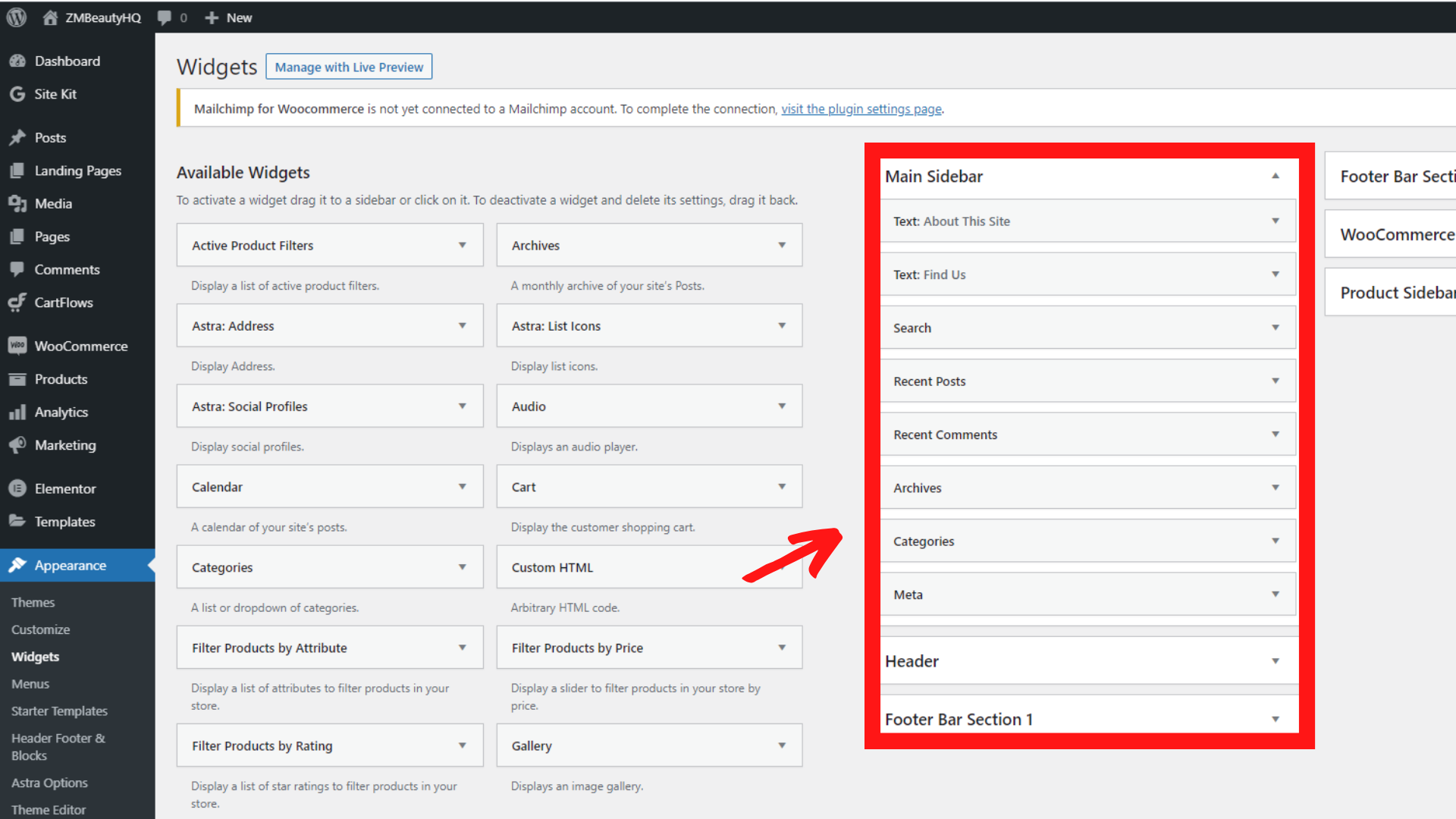Expand Text: About This Site widget

point(1276,221)
